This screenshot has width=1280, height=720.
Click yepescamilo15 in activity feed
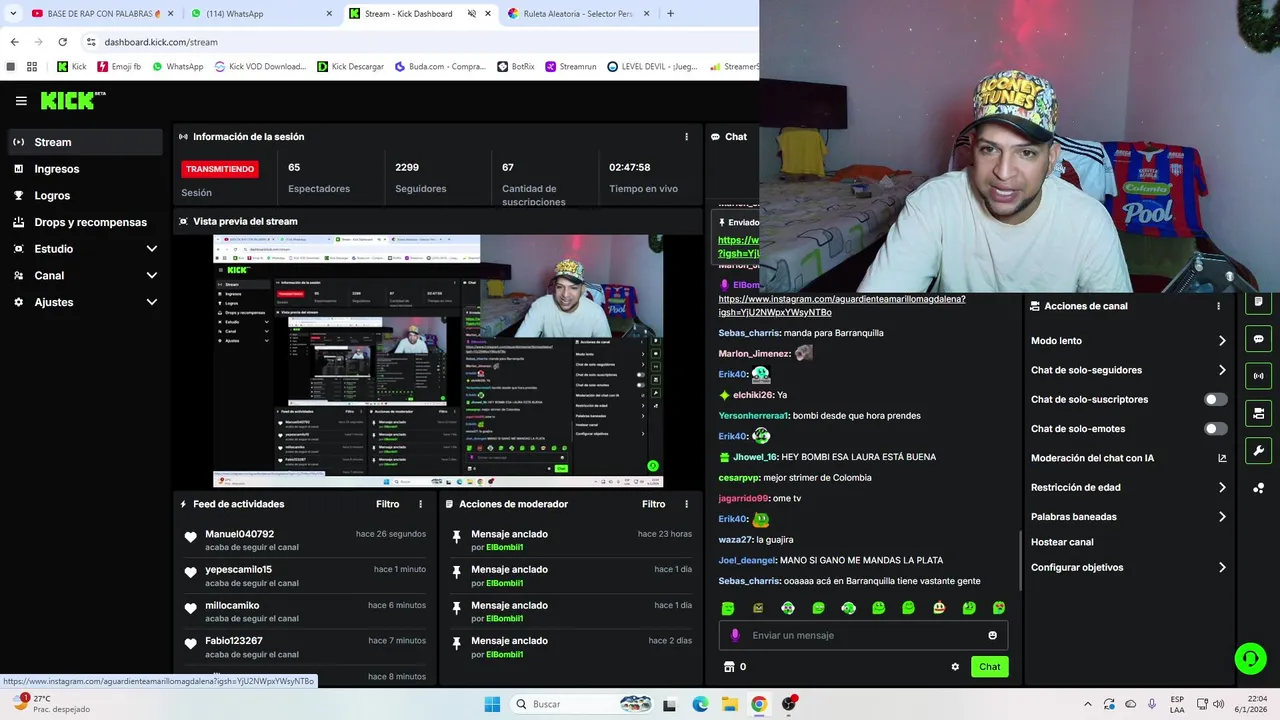[238, 569]
